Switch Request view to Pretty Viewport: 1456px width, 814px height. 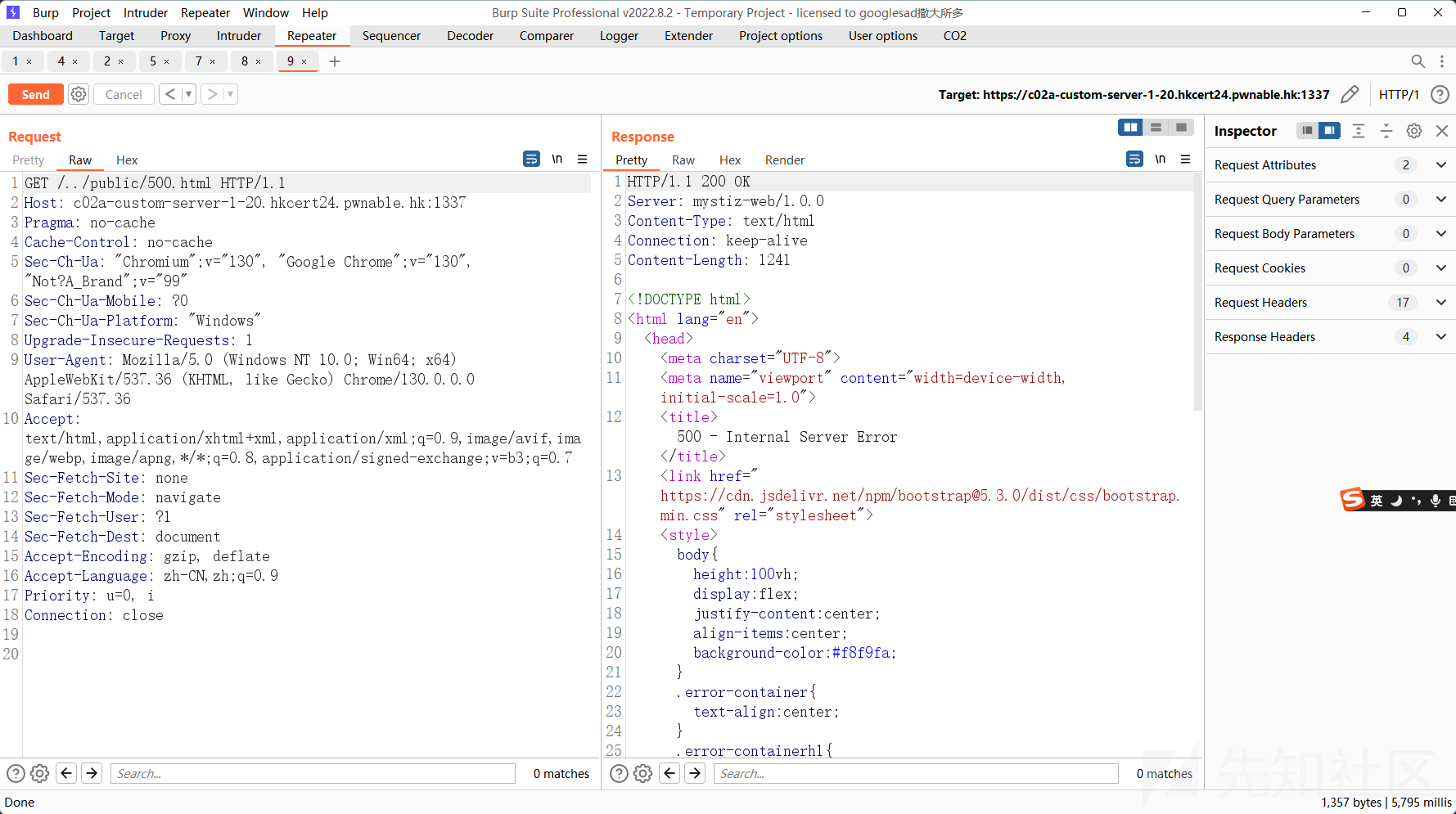(x=29, y=160)
